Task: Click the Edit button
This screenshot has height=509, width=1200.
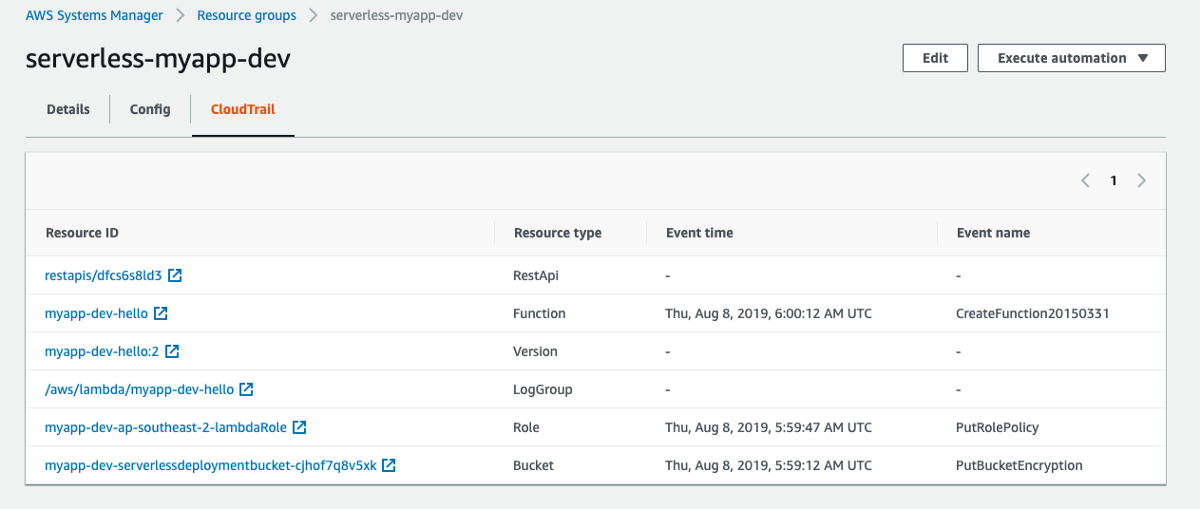Action: pyautogui.click(x=935, y=58)
